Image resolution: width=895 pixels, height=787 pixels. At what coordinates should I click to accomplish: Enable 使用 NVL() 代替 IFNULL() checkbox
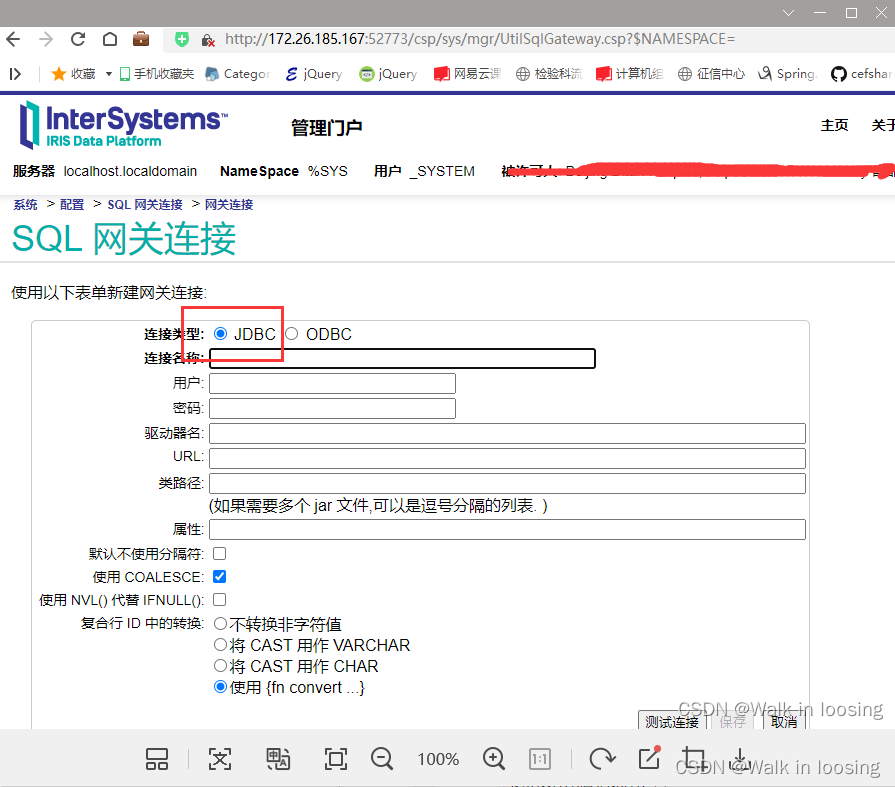coord(218,599)
